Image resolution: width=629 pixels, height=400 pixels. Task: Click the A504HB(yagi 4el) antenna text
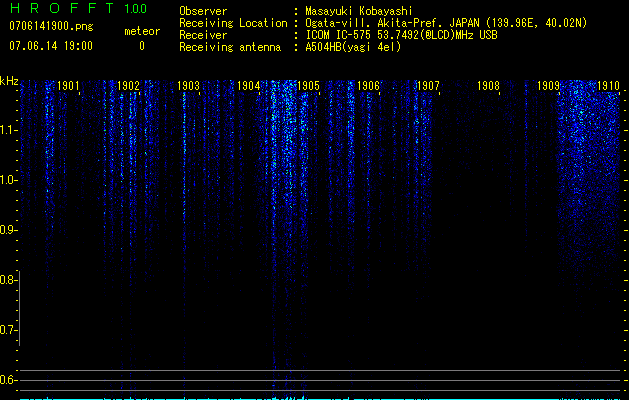click(353, 47)
